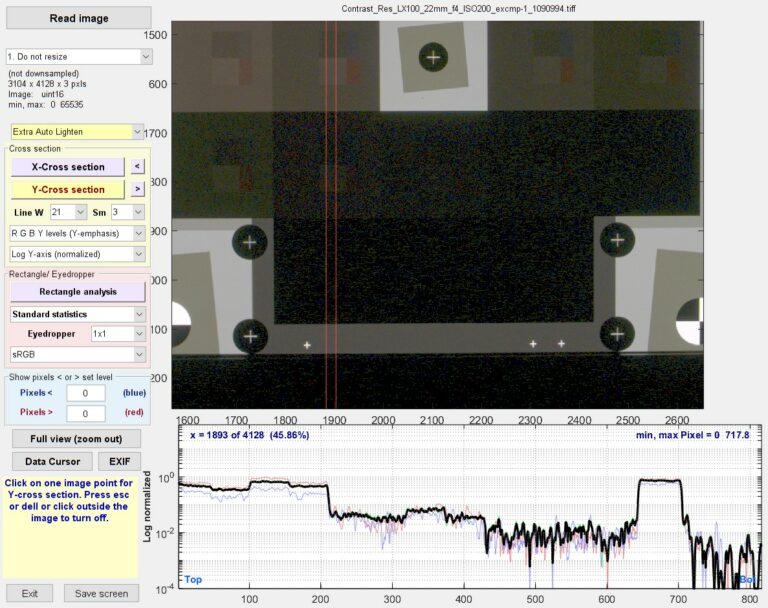Activate X-Cross section mode
The height and width of the screenshot is (608, 768).
click(67, 167)
